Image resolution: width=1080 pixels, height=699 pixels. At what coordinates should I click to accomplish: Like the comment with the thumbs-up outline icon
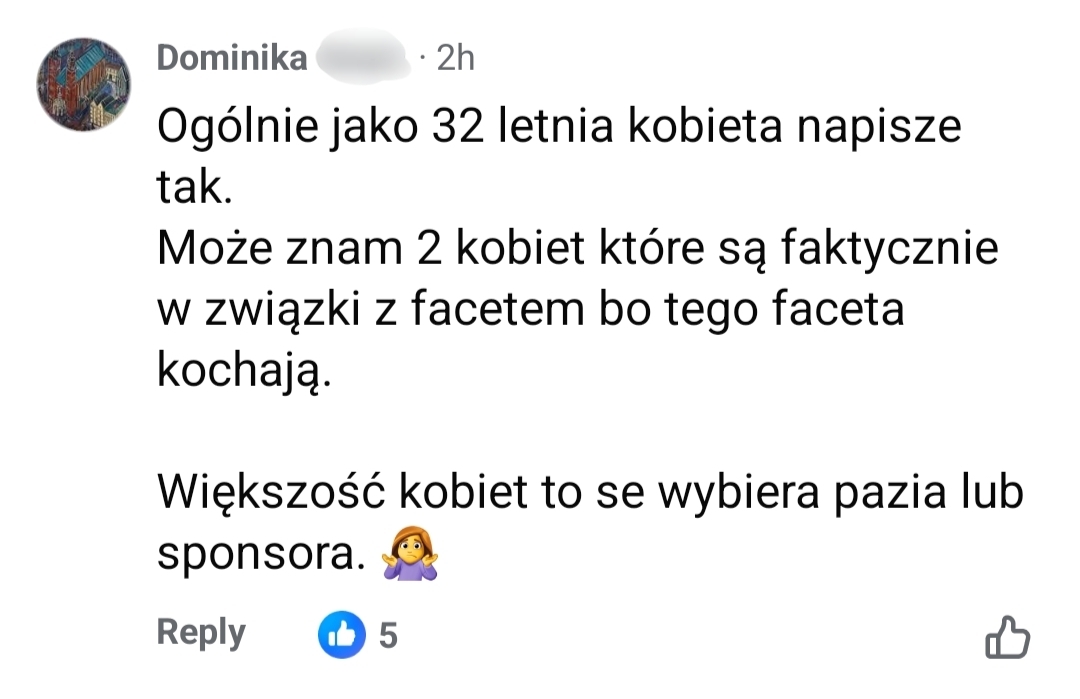click(1007, 636)
